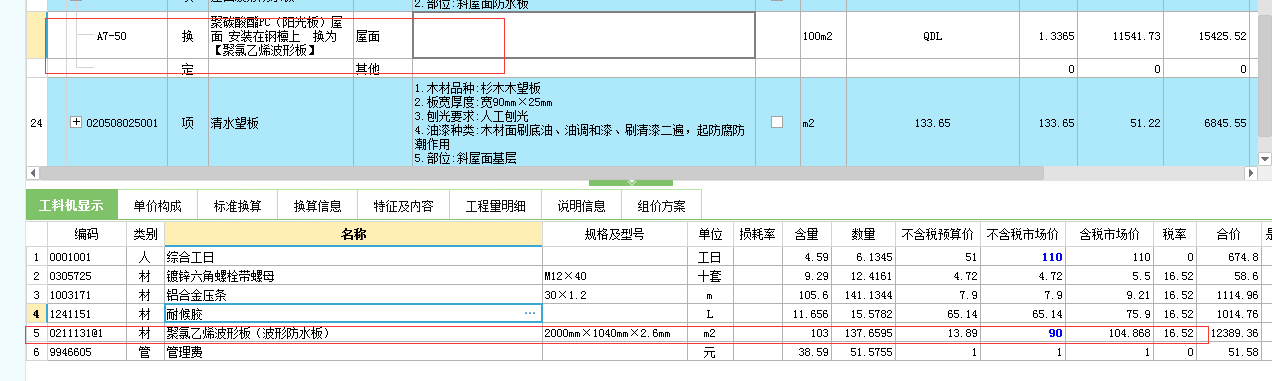Select 铝合金压条 material row

(x=353, y=295)
